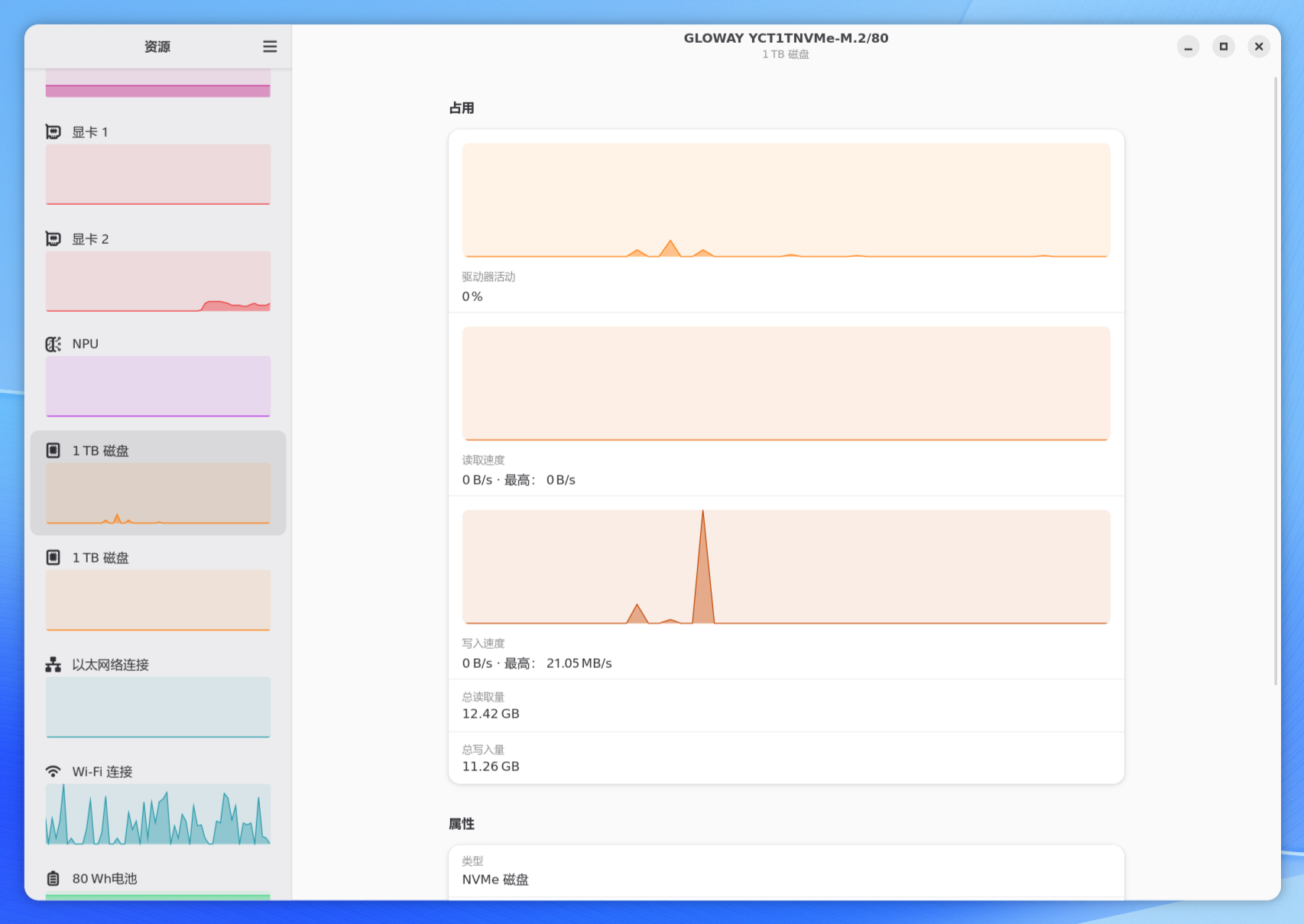The width and height of the screenshot is (1304, 924).
Task: Click the GLOWAY YCT1TNVMe-M.2/80 window title
Action: [786, 38]
